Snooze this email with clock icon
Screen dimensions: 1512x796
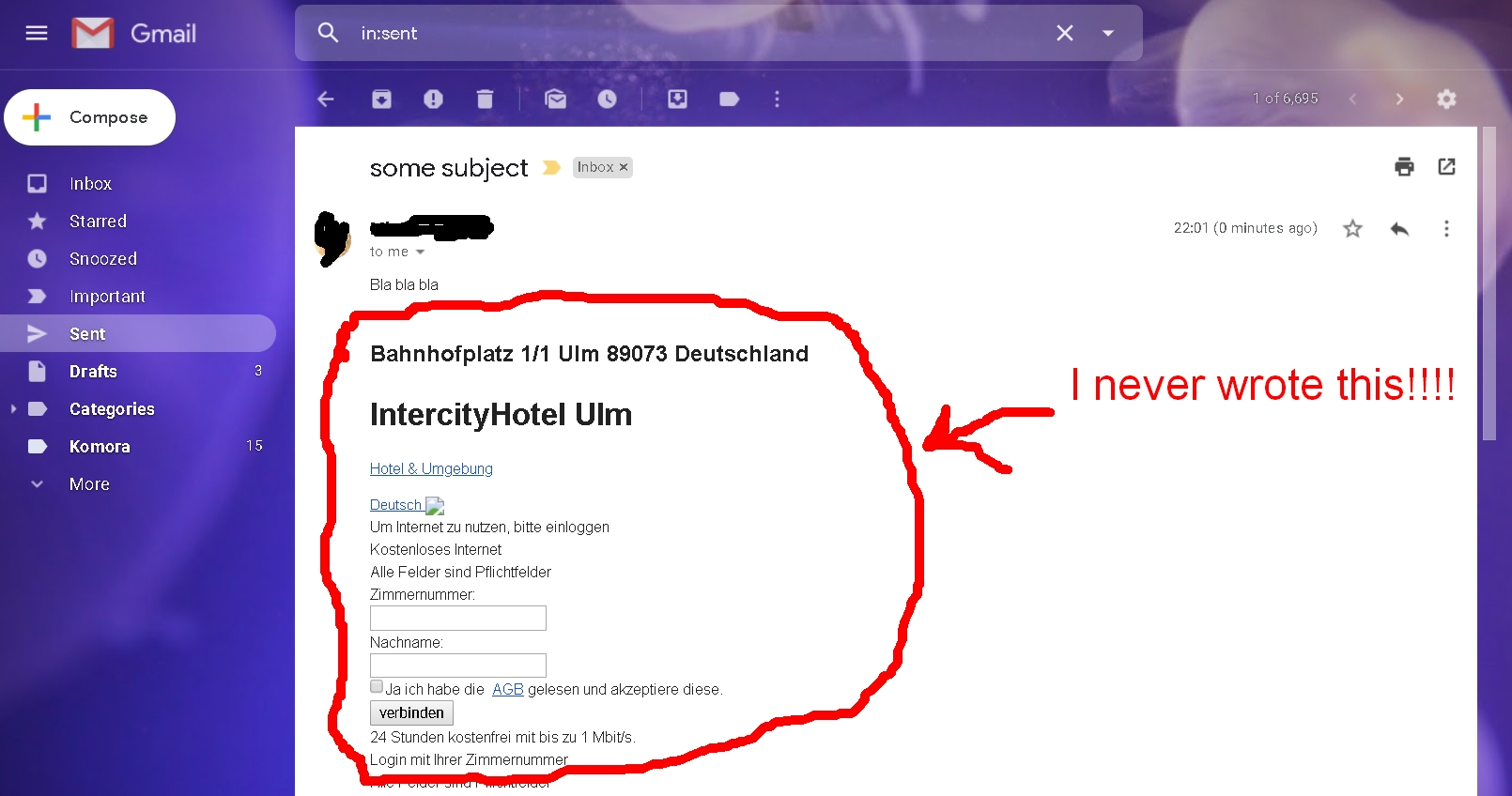click(608, 99)
